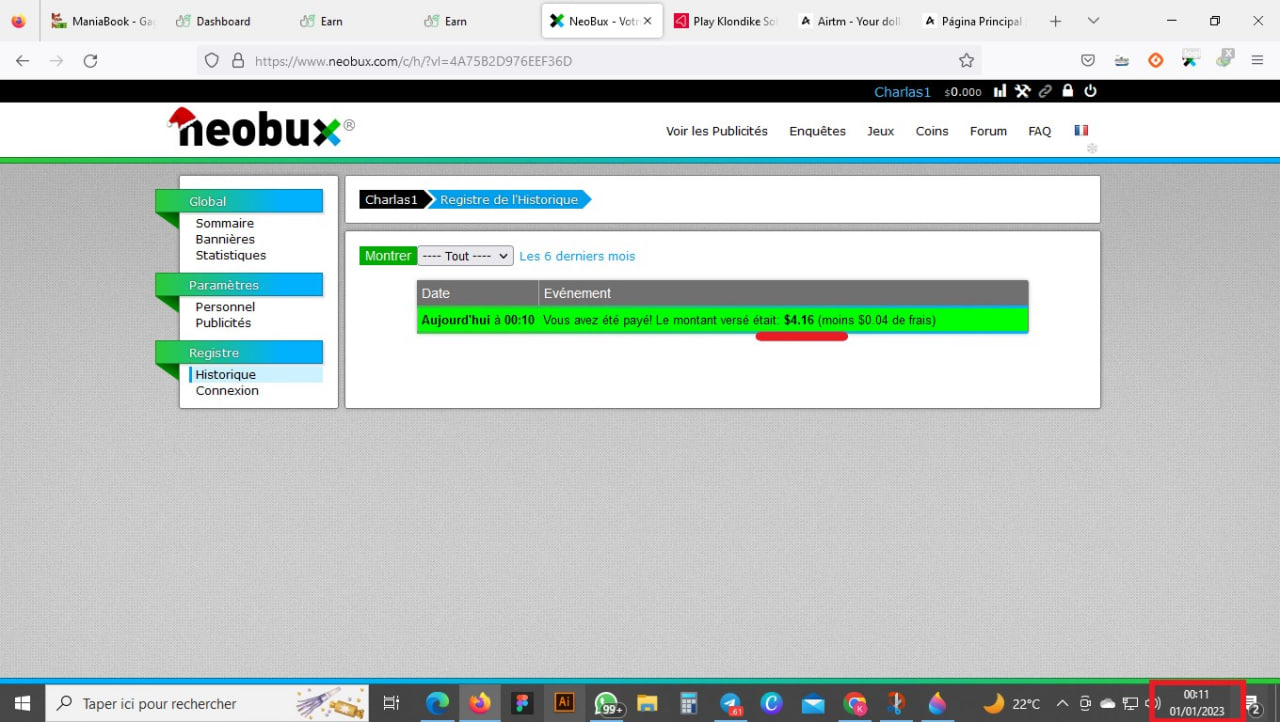Click the Charlas1 username link in header
This screenshot has width=1280, height=722.
[x=902, y=92]
